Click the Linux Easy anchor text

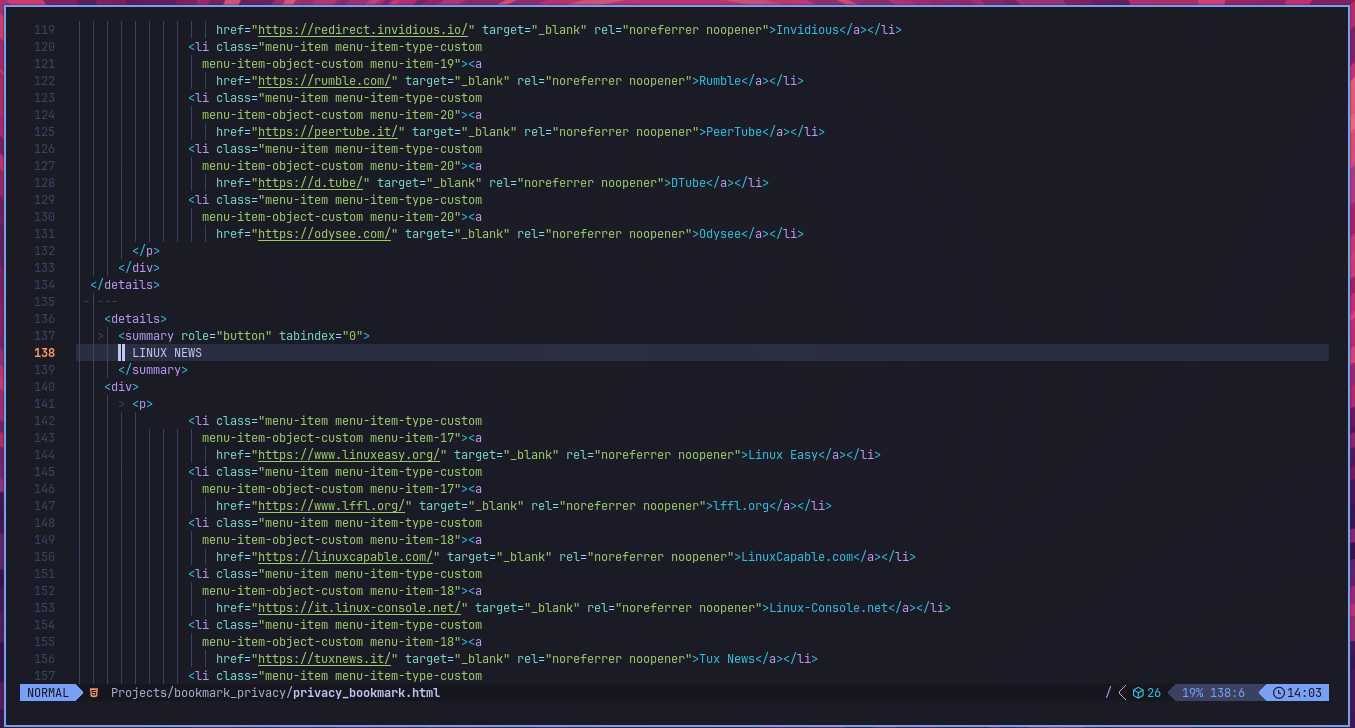(x=783, y=455)
